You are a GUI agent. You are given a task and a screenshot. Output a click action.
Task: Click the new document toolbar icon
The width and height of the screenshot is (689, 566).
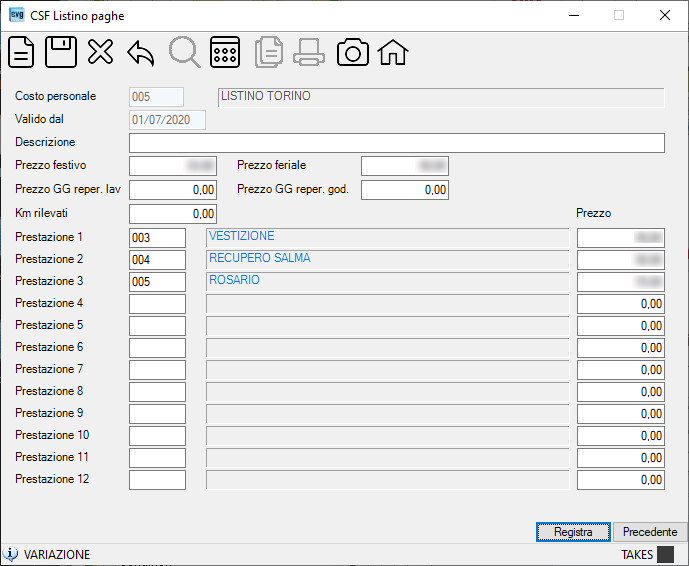(21, 52)
